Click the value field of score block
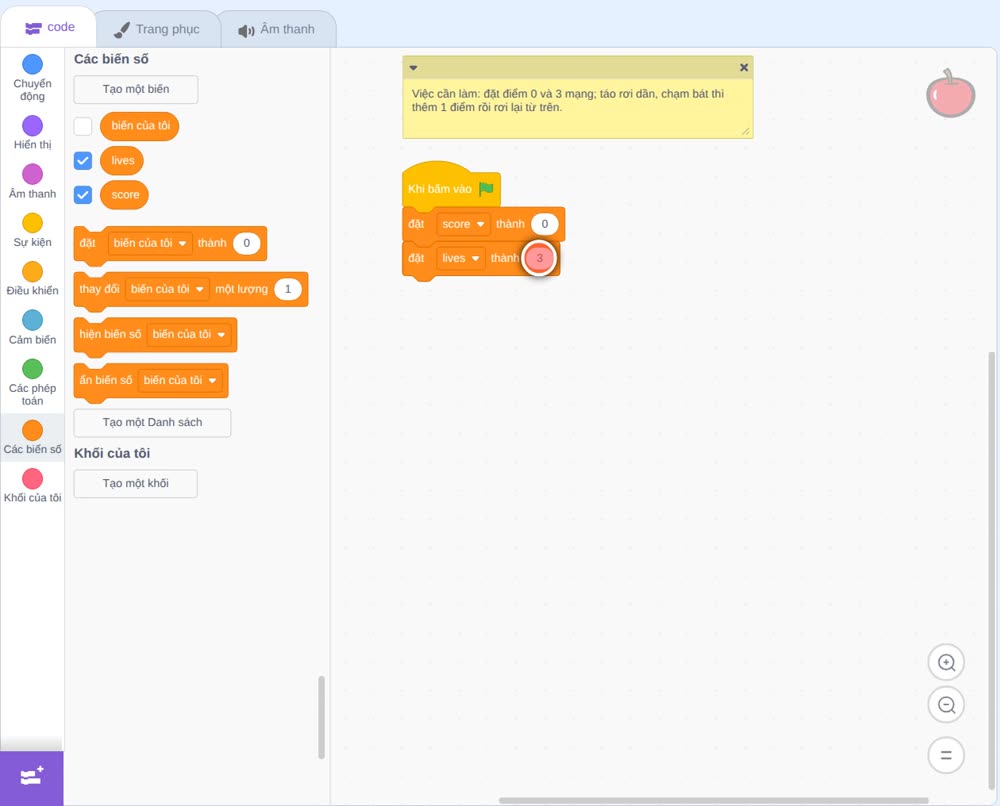This screenshot has width=1000, height=806. (x=545, y=224)
